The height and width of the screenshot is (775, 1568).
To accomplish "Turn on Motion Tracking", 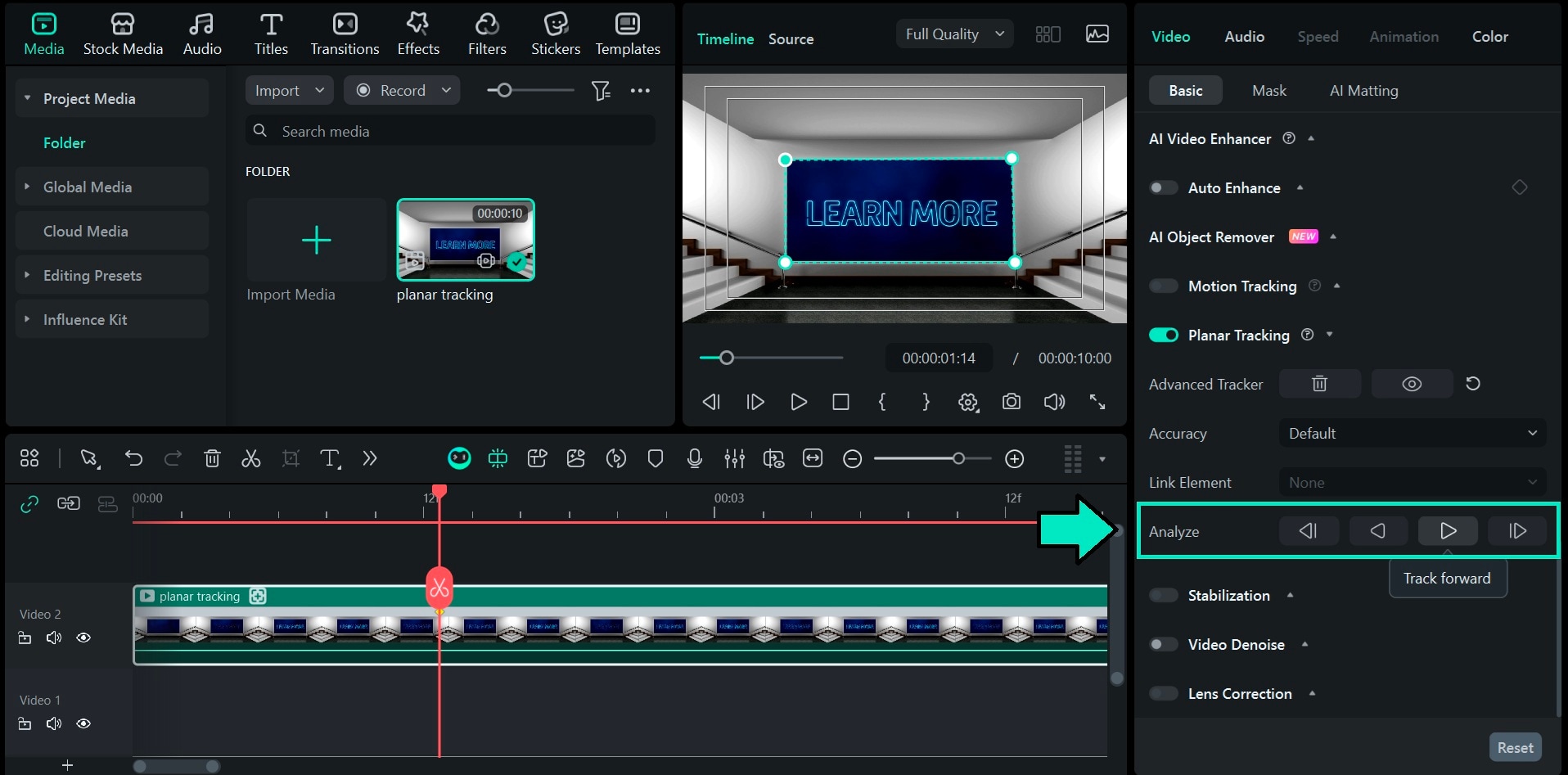I will click(x=1163, y=286).
